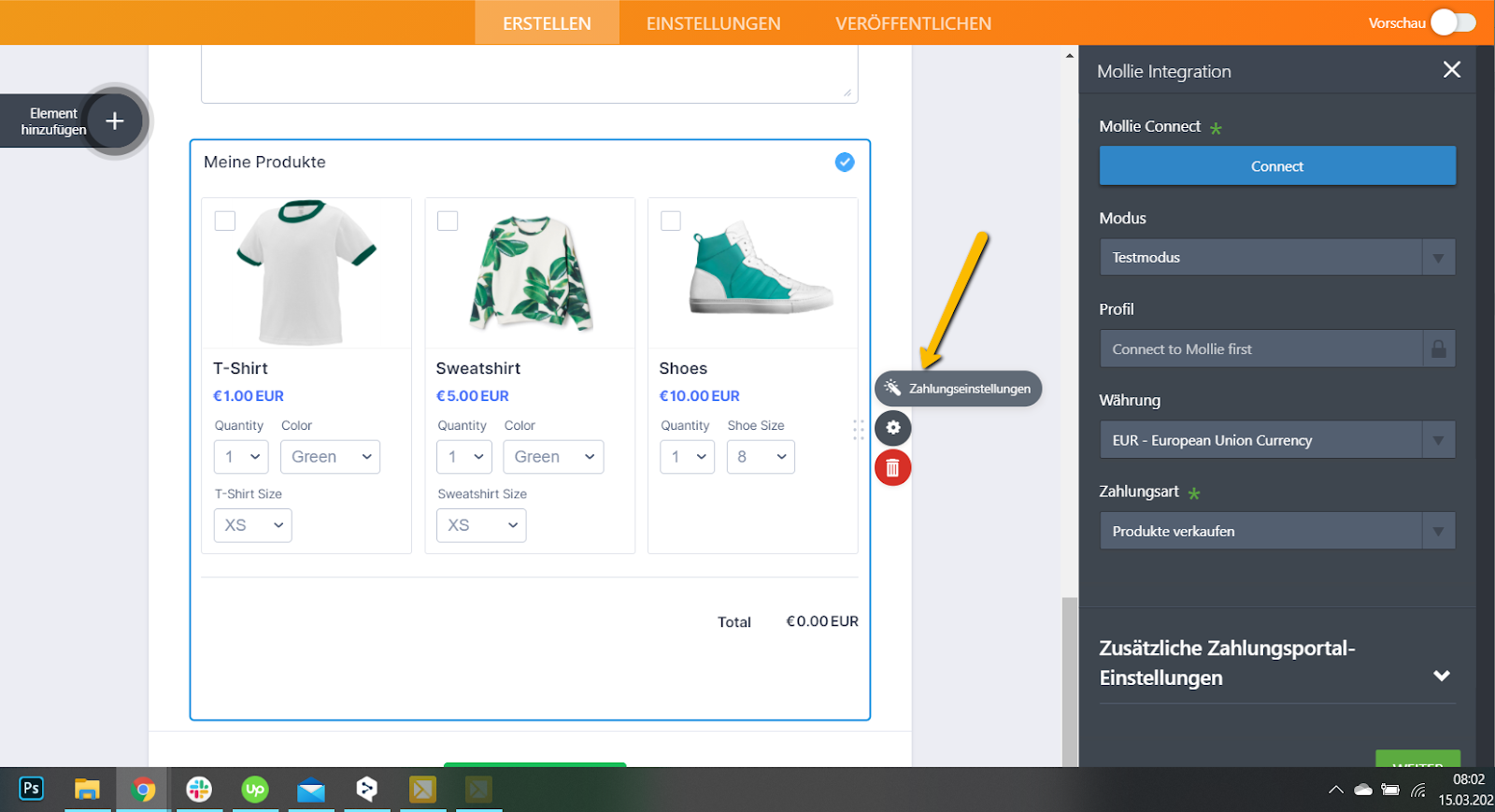Open T-Shirt Quantity dropdown
This screenshot has height=812, width=1495.
(x=242, y=457)
